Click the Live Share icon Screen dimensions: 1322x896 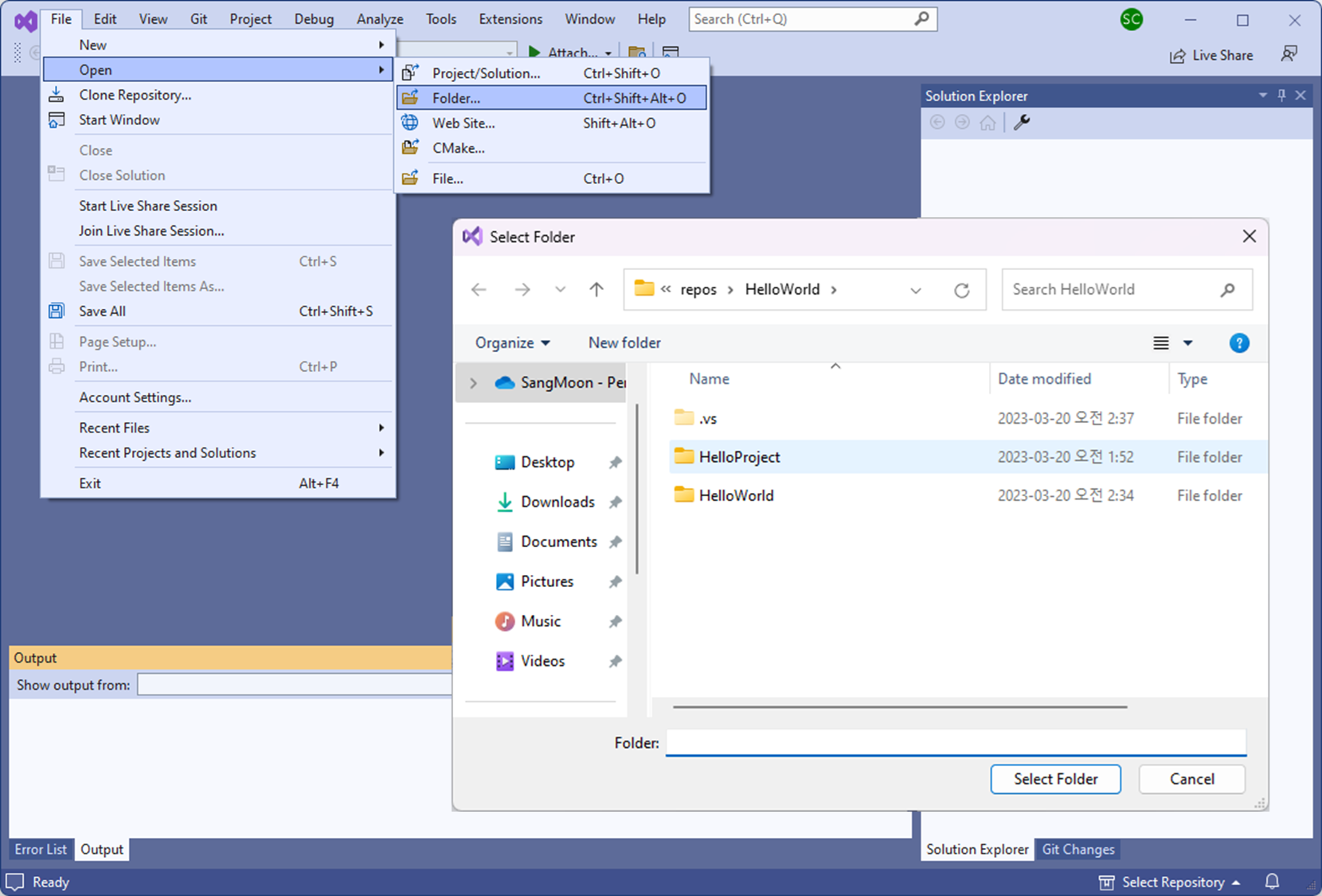(x=1177, y=56)
